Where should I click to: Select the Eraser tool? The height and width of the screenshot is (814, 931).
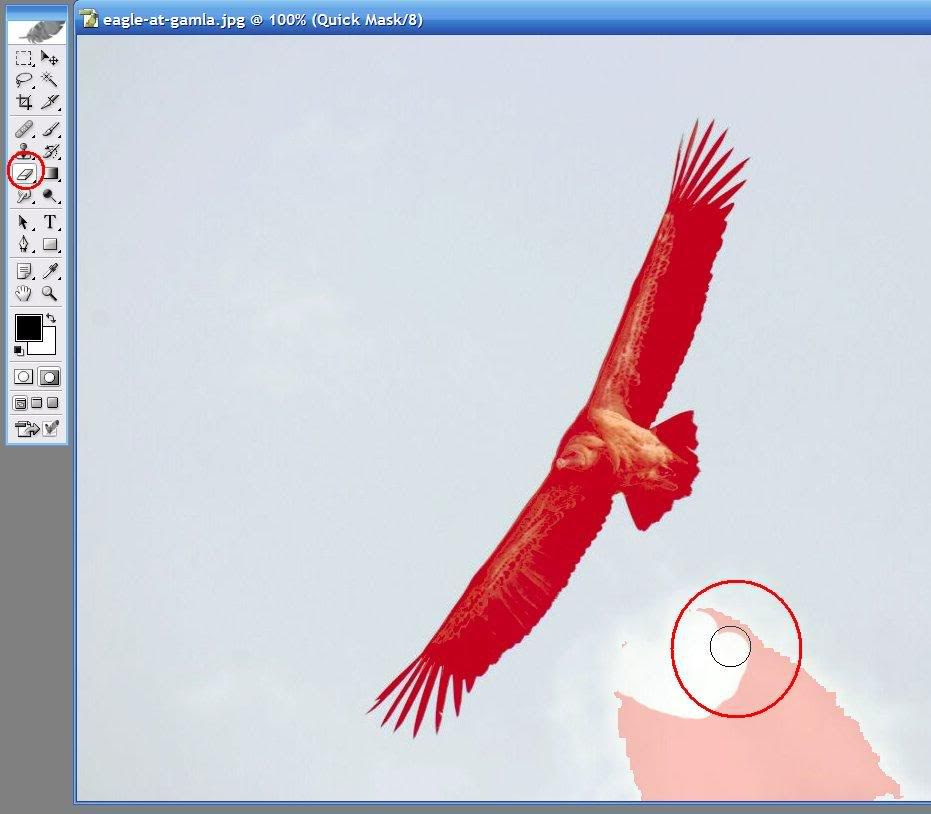[24, 173]
